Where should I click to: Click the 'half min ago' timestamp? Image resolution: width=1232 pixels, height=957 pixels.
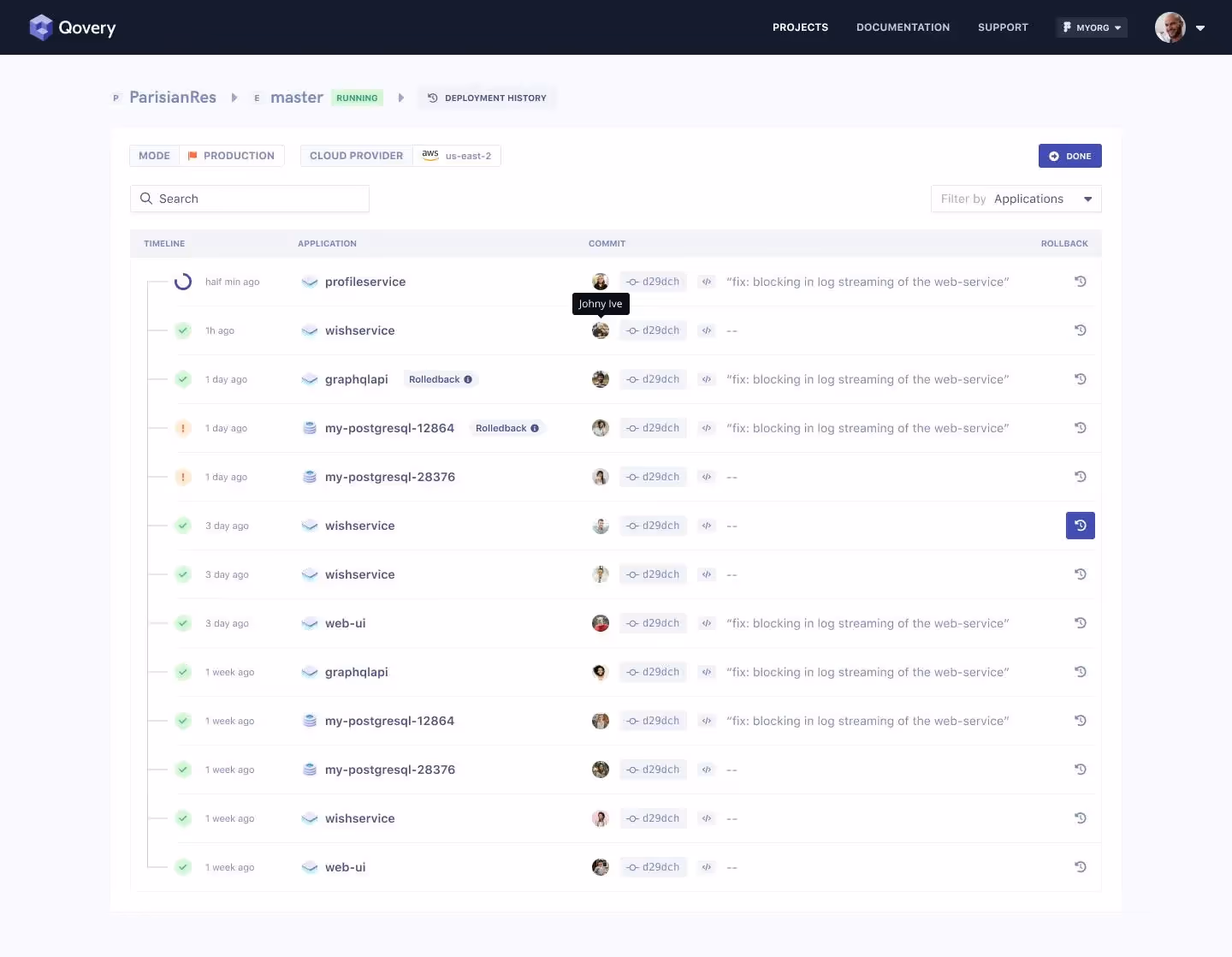point(232,282)
